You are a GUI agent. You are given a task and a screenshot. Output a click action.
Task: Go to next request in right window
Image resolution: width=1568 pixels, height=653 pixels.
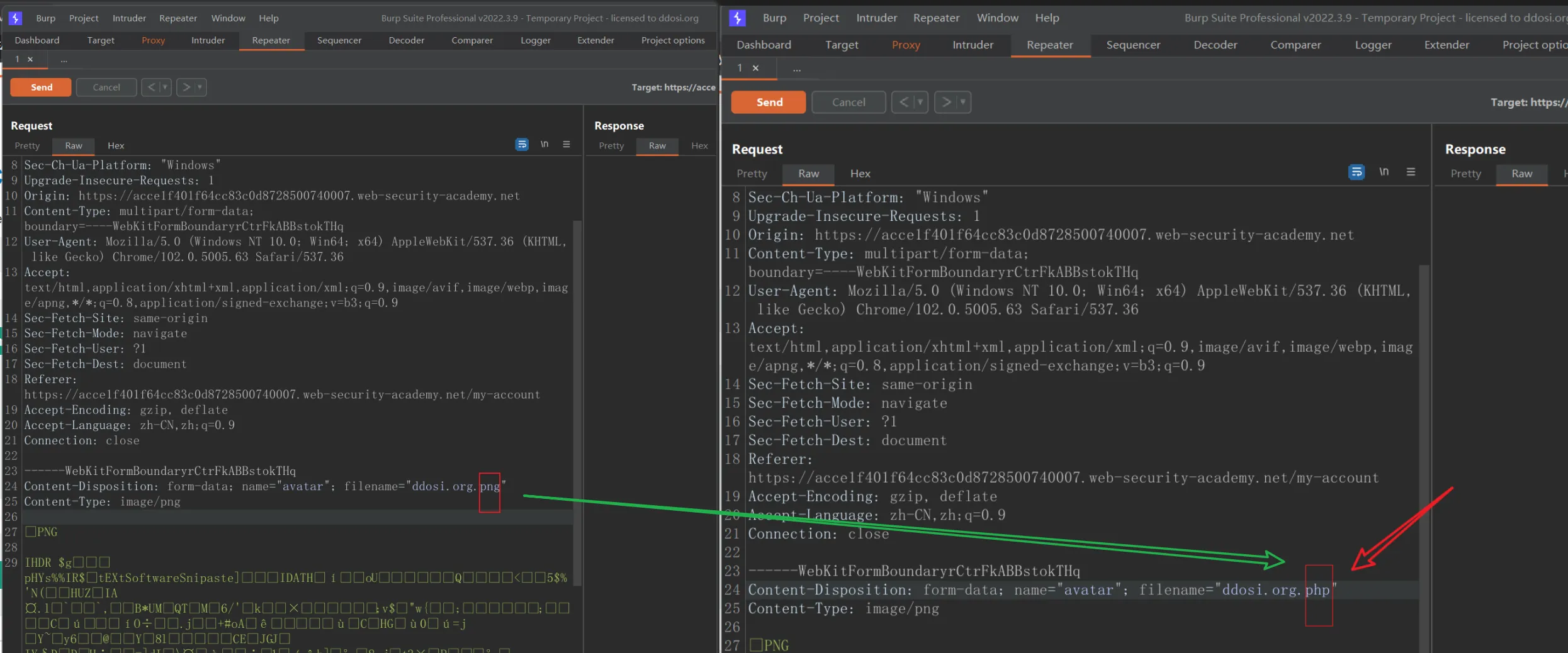945,102
